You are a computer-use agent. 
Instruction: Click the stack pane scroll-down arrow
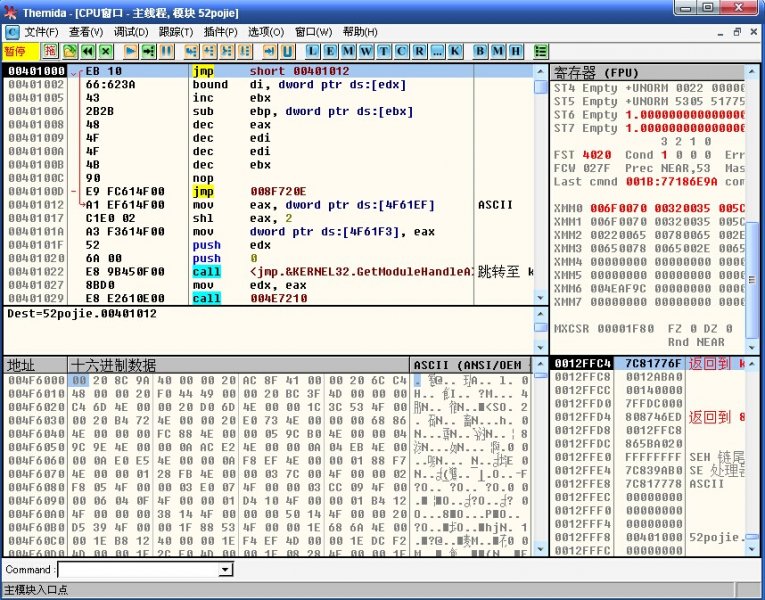click(x=753, y=549)
